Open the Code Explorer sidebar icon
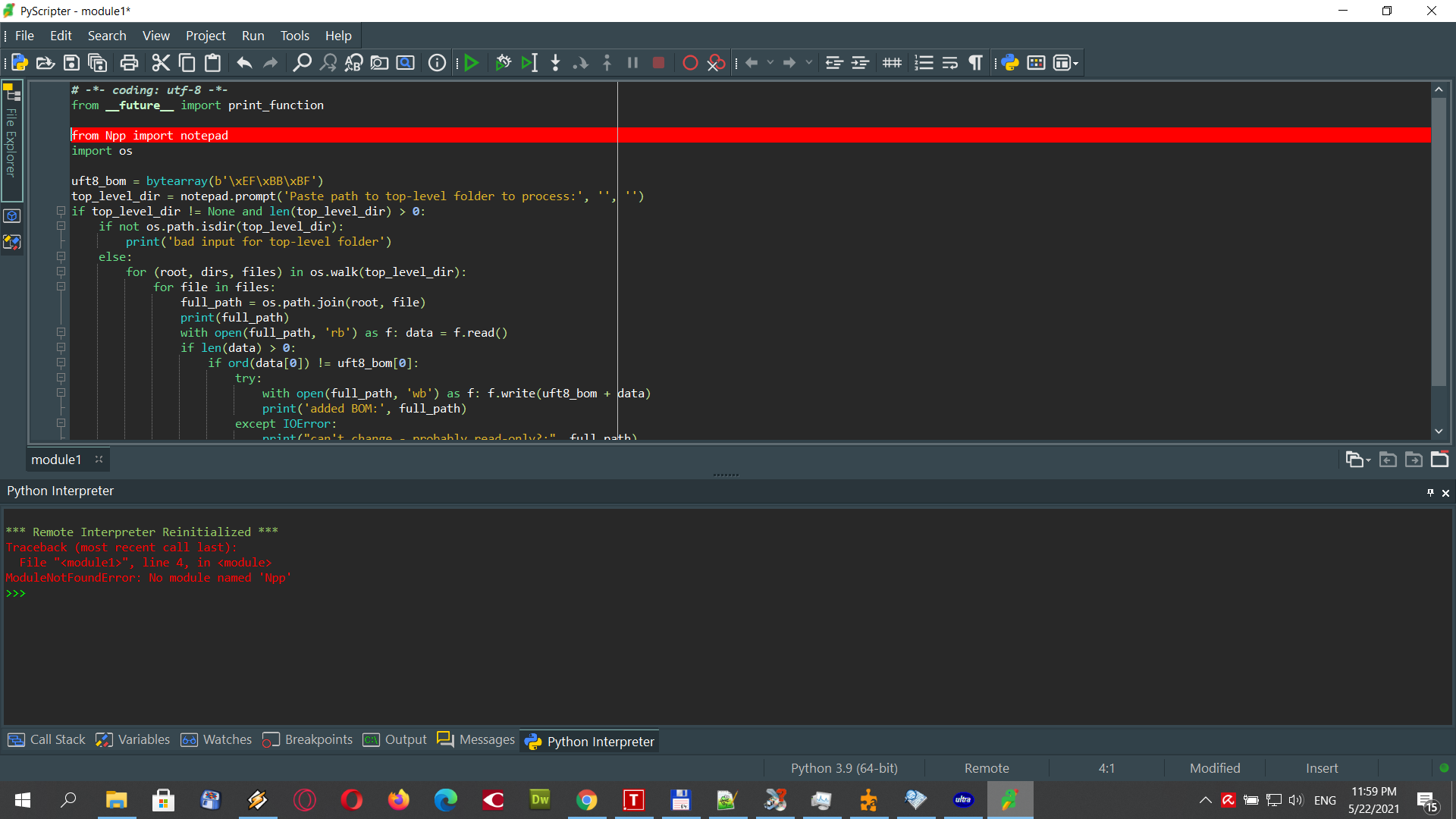1456x819 pixels. (x=12, y=216)
